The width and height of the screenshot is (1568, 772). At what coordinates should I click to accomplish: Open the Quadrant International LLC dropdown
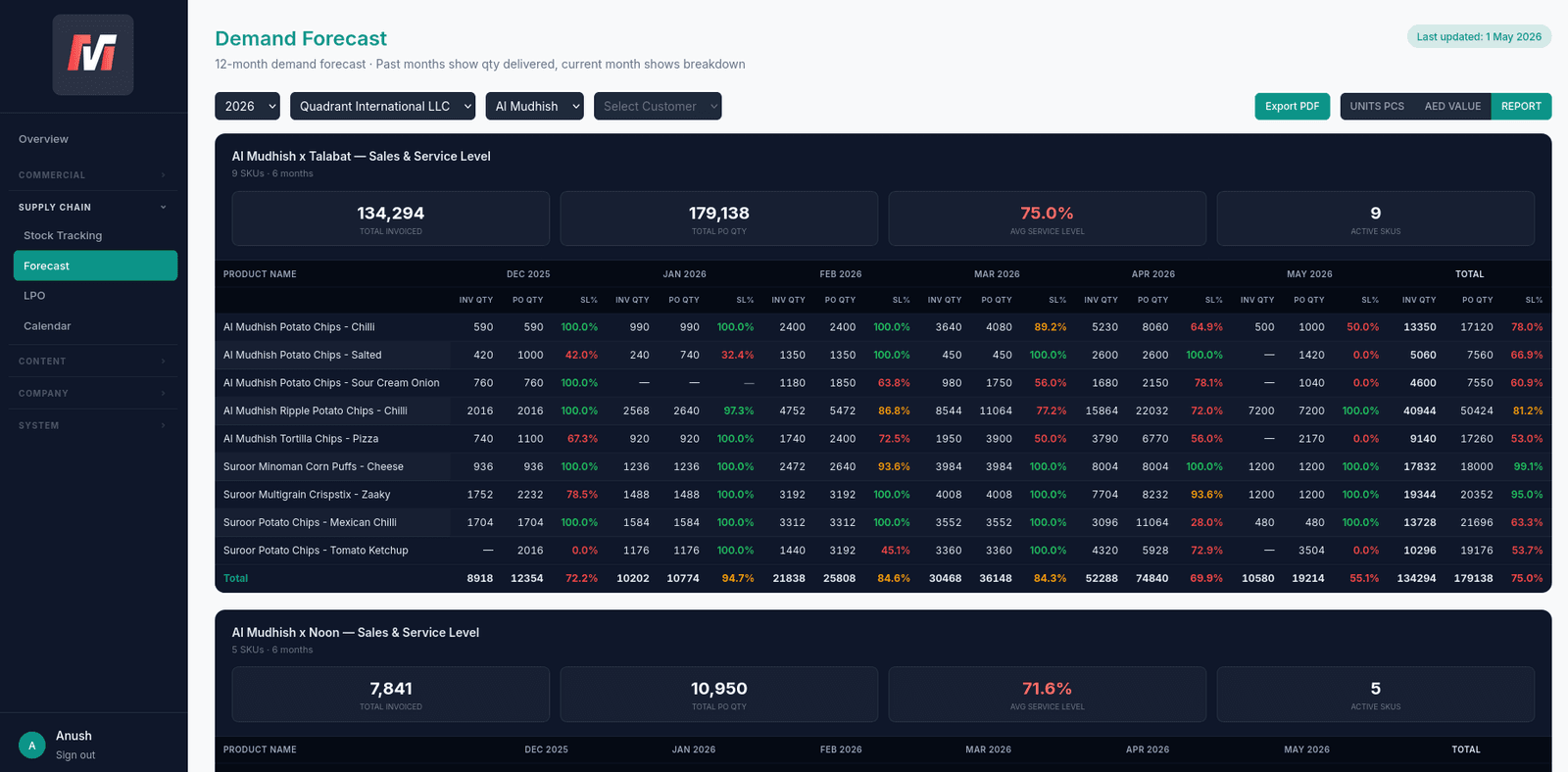(383, 106)
